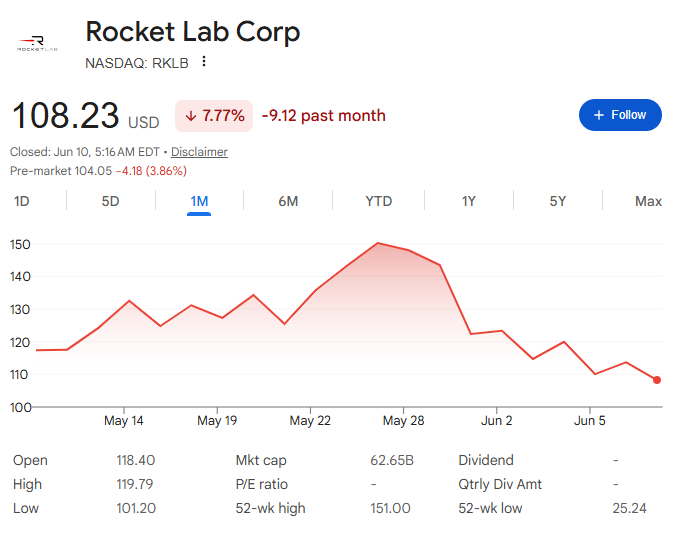Click the 110 y-axis label
Screen dimensions: 679x536
pos(19,375)
